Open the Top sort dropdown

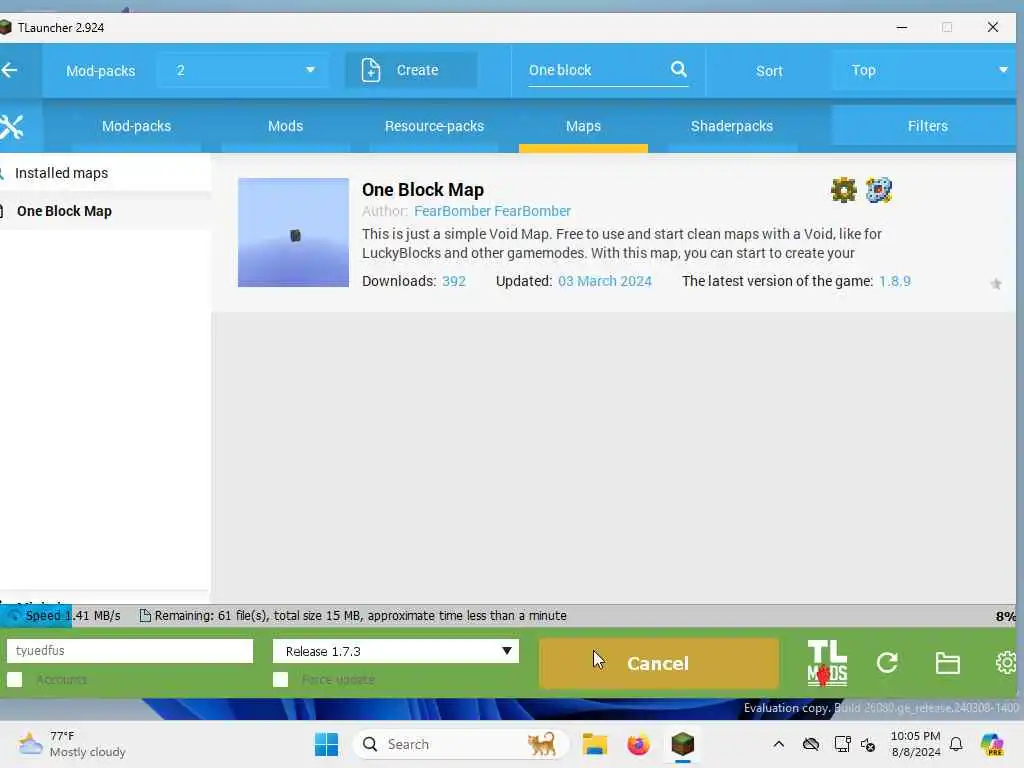[x=924, y=70]
